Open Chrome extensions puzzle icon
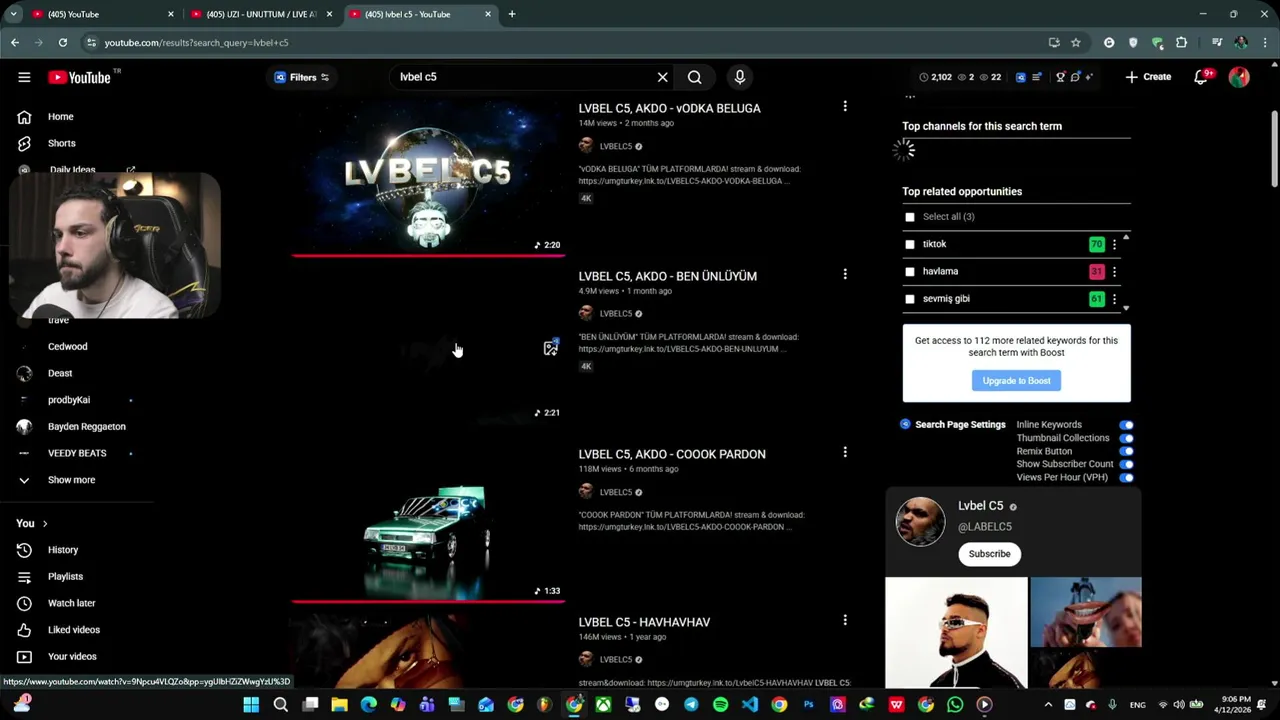The width and height of the screenshot is (1280, 720). point(1181,42)
